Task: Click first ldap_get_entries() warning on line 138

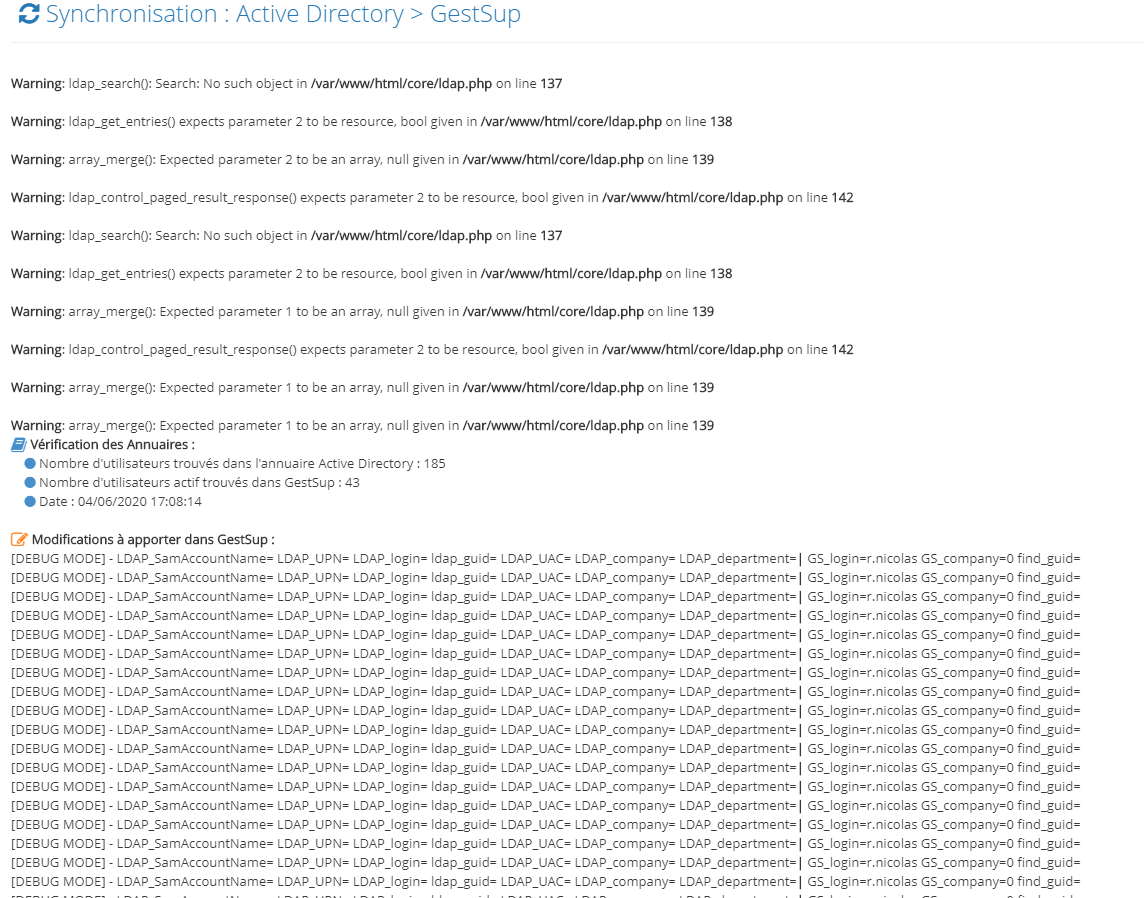Action: pos(371,122)
